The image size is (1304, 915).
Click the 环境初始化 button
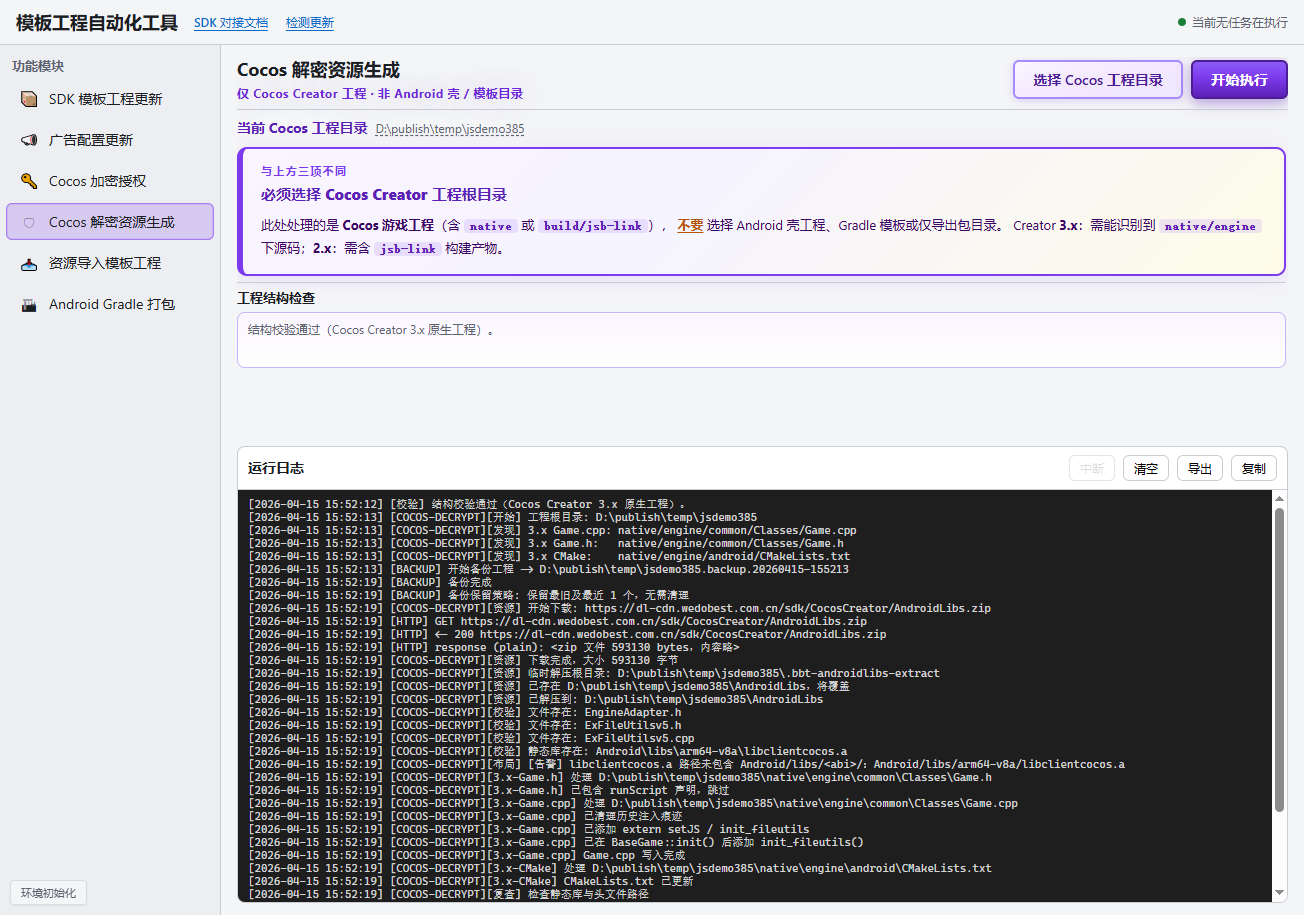(x=49, y=893)
